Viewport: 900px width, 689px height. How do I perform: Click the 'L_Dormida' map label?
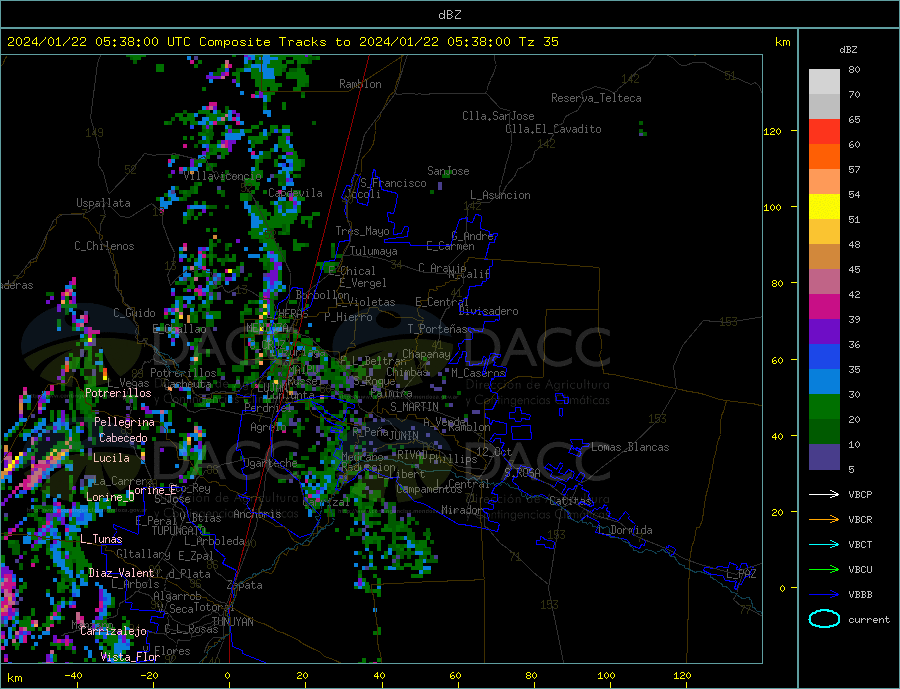tap(625, 530)
